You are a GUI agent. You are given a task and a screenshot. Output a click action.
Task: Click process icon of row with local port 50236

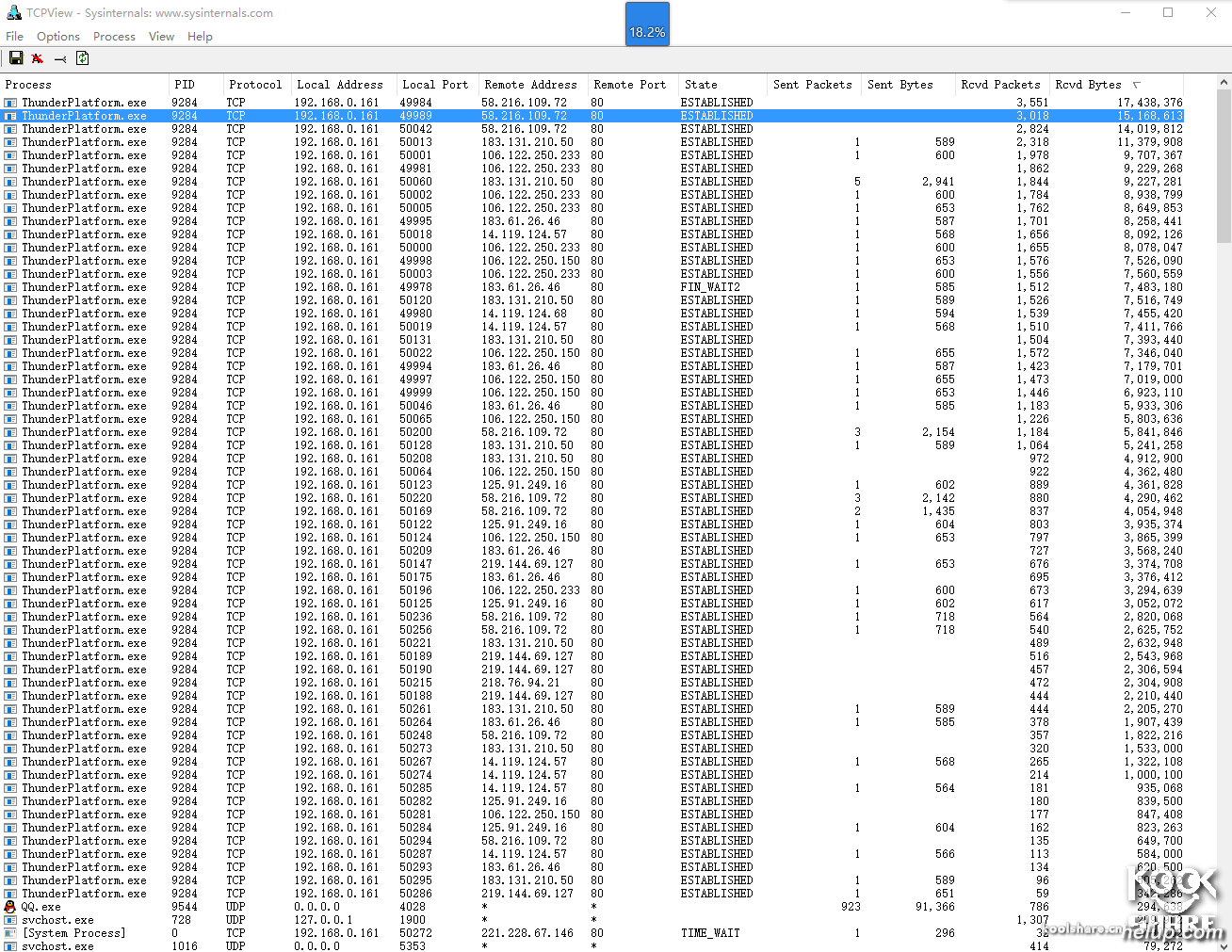click(x=10, y=617)
